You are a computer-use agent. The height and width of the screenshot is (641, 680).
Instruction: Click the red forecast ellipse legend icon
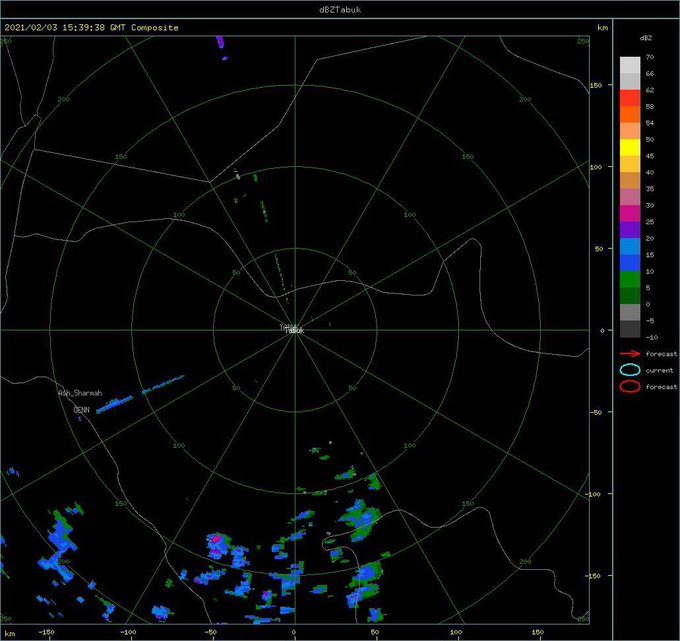click(x=630, y=386)
